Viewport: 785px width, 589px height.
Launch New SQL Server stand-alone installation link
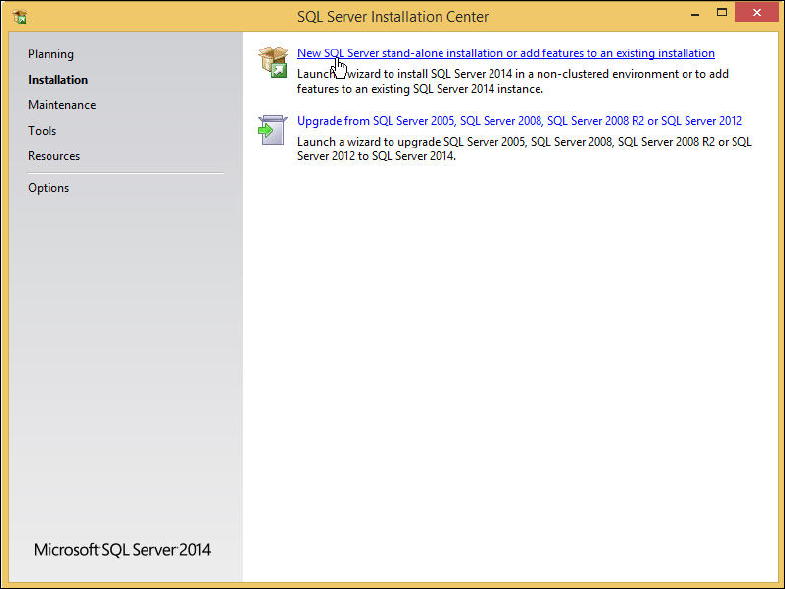(506, 53)
